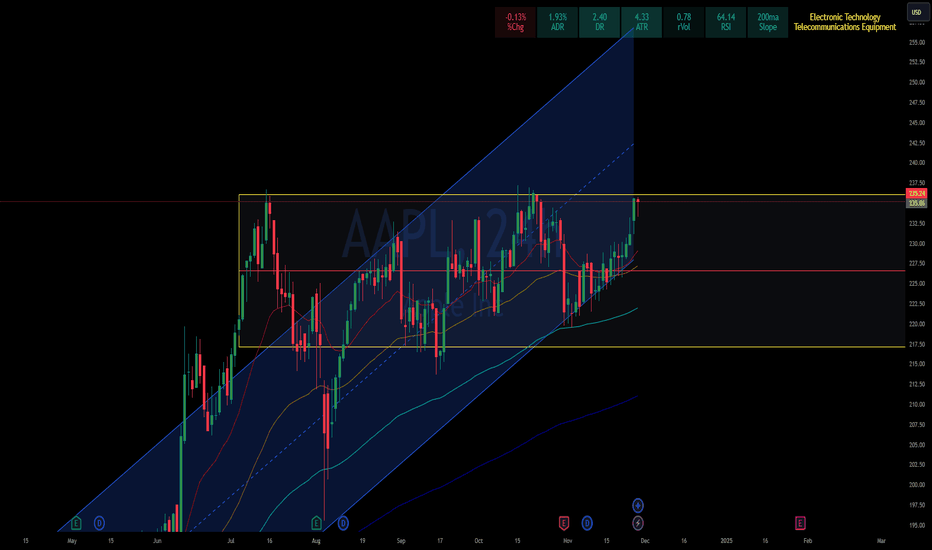Screen dimensions: 932x550
Task: Click the Sep label on time axis
Action: [x=401, y=541]
